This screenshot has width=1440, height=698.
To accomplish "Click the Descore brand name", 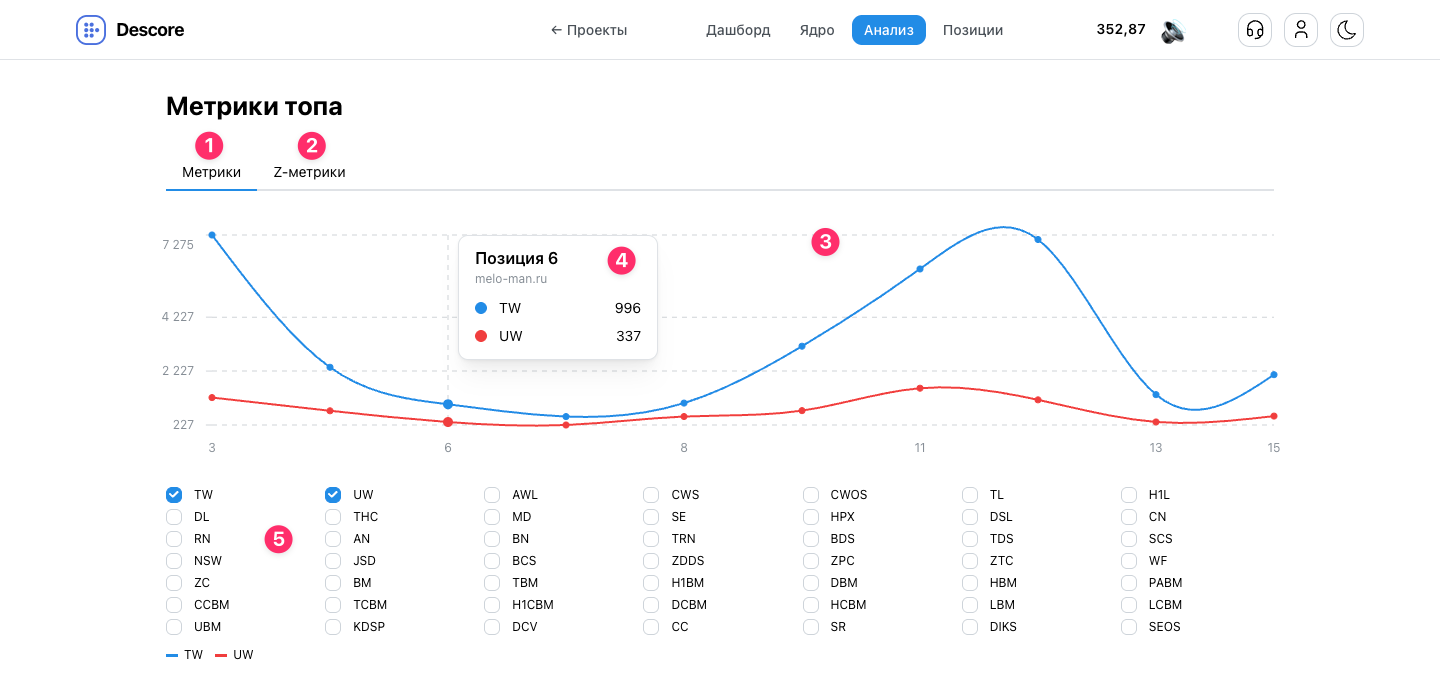I will [x=150, y=30].
